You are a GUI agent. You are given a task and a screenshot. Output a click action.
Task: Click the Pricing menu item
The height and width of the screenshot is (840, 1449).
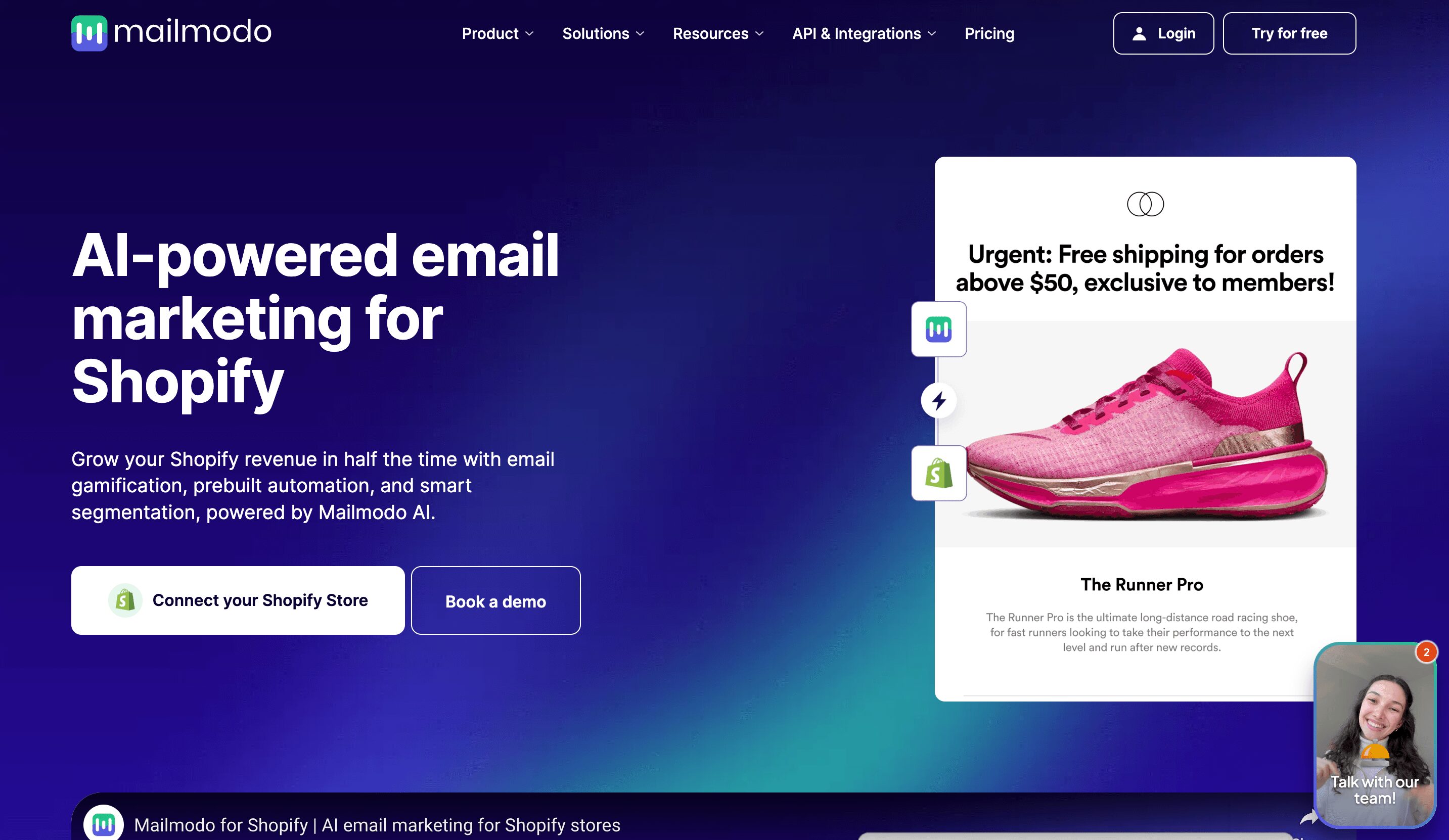990,33
